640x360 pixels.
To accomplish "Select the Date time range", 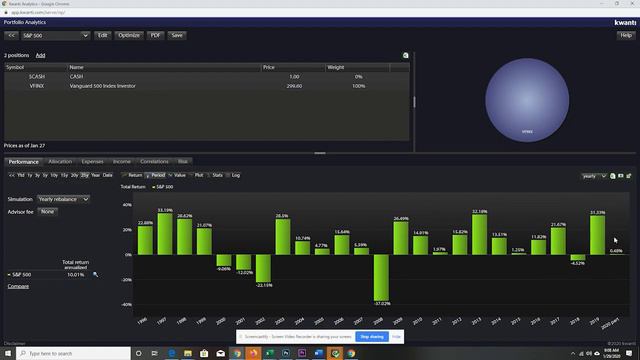I will pyautogui.click(x=107, y=175).
